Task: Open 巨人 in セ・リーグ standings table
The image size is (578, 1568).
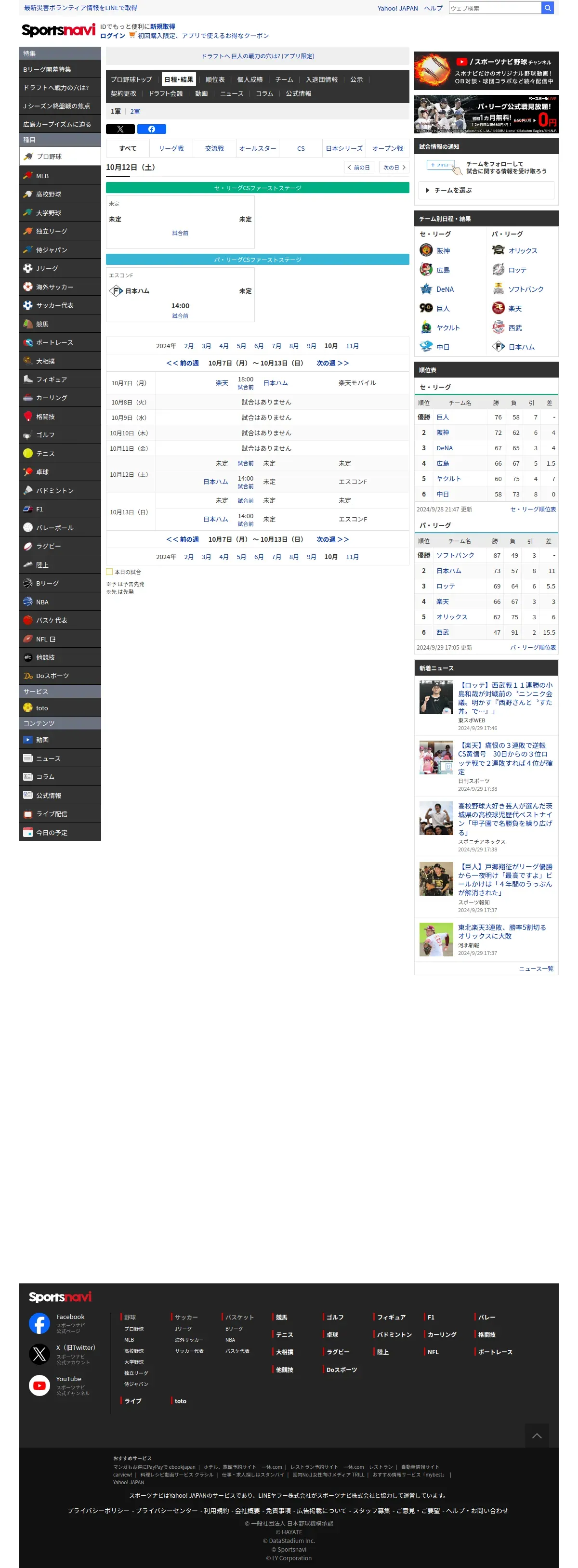Action: [x=443, y=417]
